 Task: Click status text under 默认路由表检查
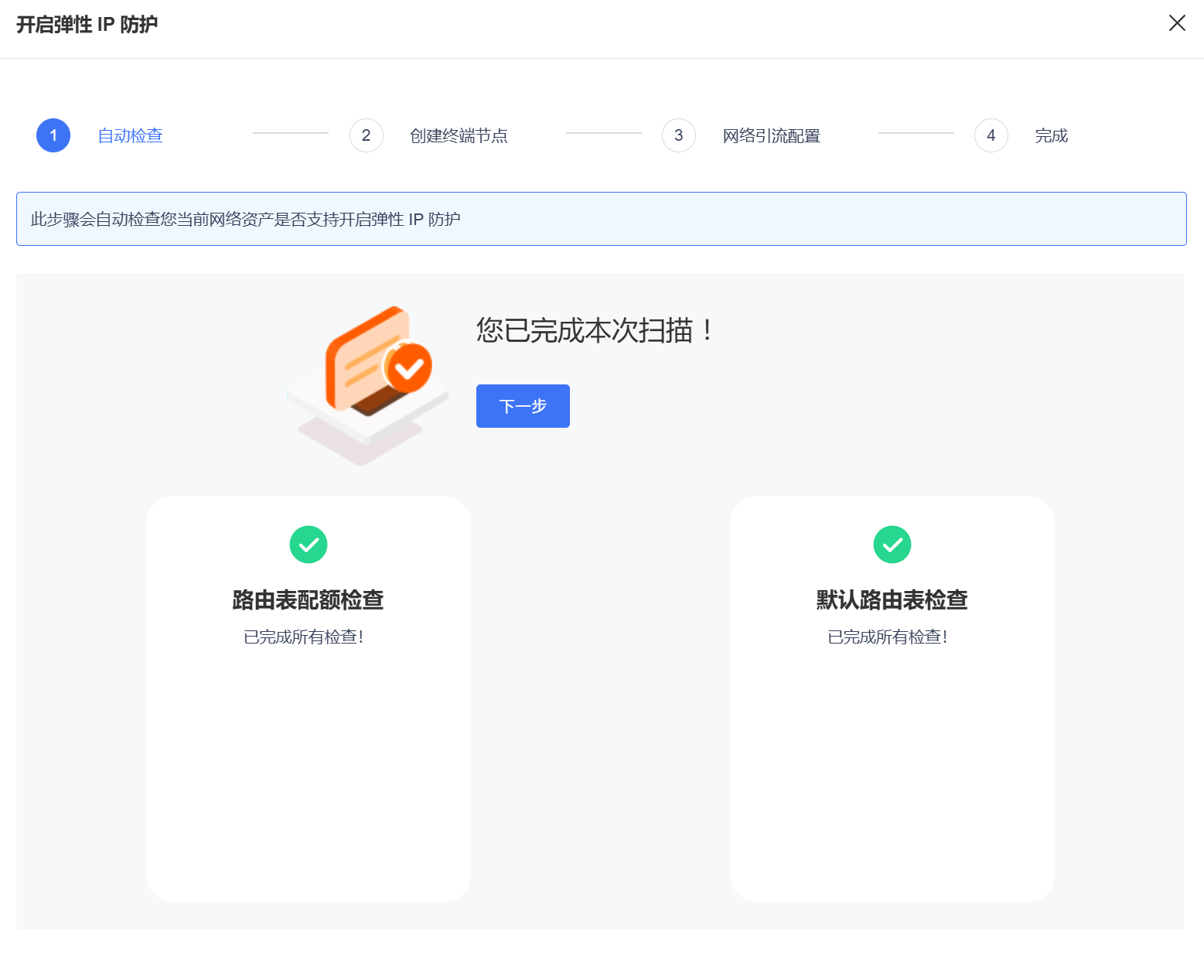887,637
